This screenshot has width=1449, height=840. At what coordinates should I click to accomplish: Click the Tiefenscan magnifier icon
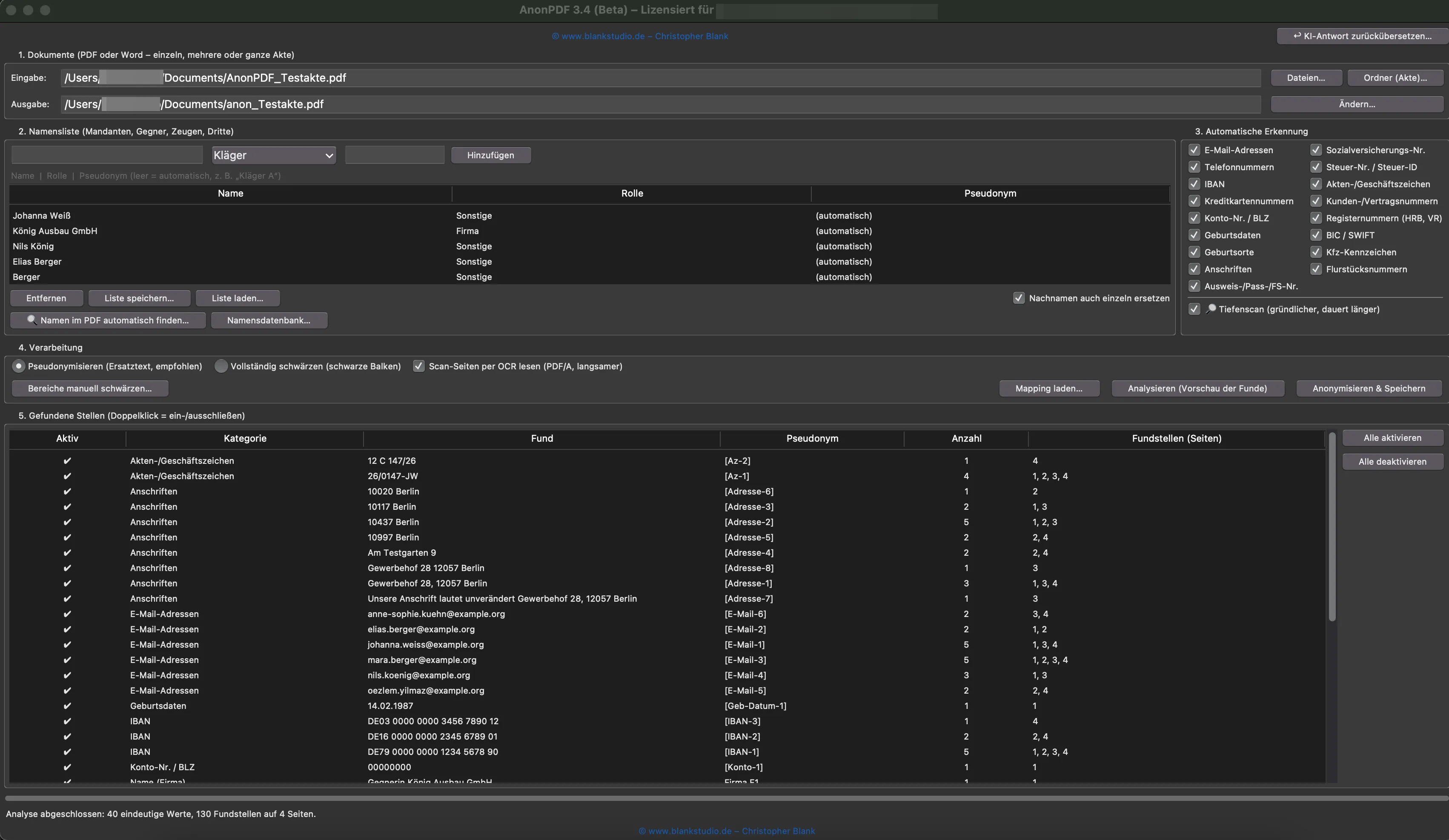1210,309
